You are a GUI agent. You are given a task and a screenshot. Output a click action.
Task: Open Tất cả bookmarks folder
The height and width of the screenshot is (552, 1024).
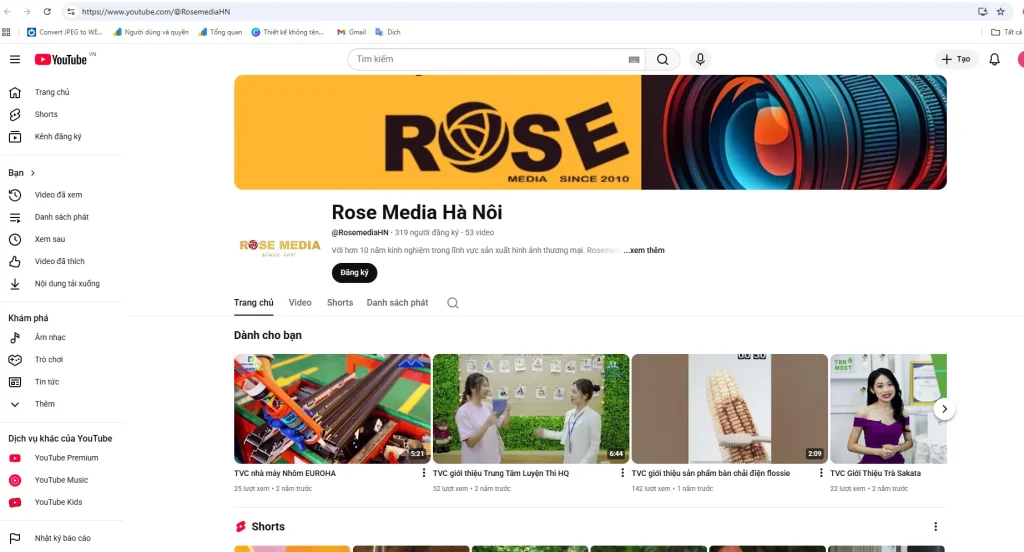(x=1007, y=32)
